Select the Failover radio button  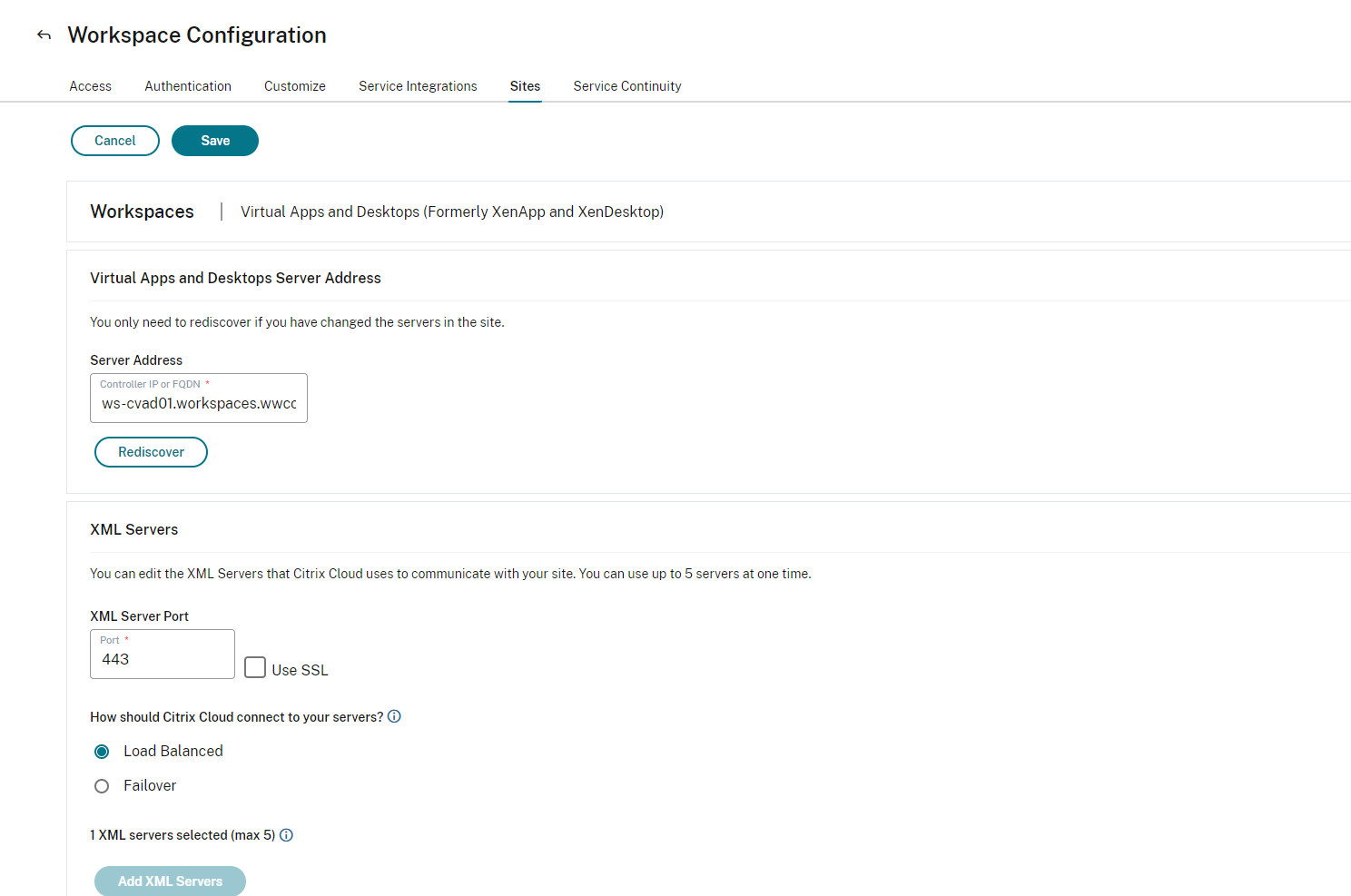pos(102,786)
